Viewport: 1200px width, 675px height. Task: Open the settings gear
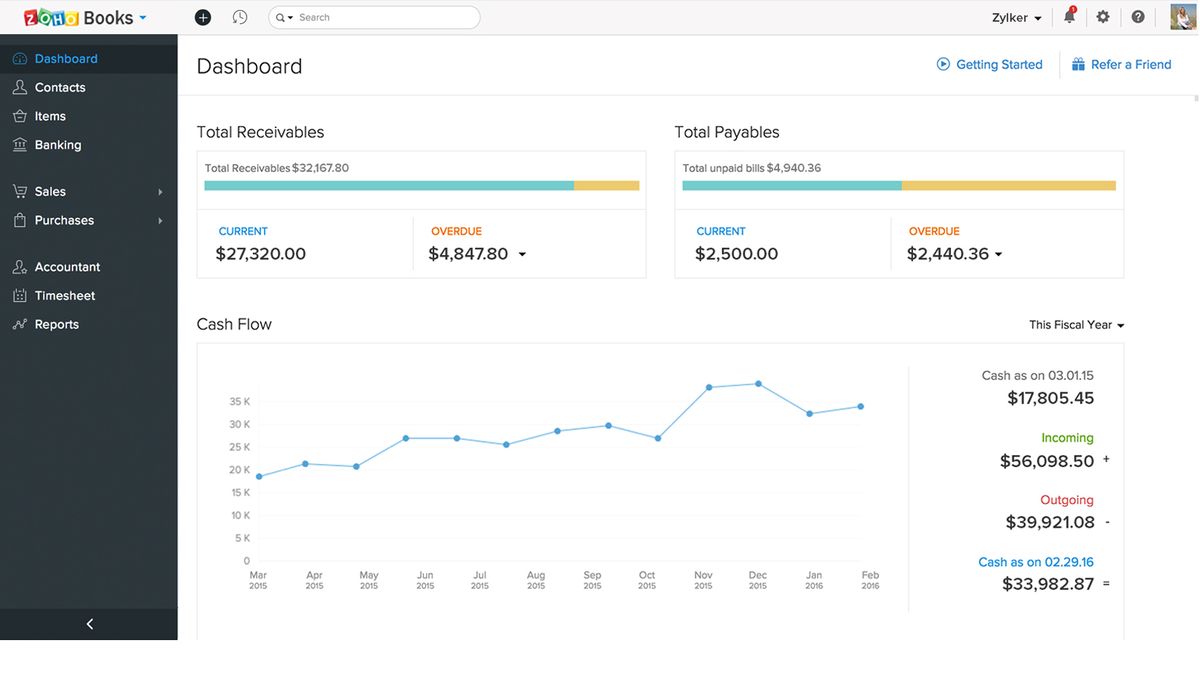pyautogui.click(x=1102, y=17)
